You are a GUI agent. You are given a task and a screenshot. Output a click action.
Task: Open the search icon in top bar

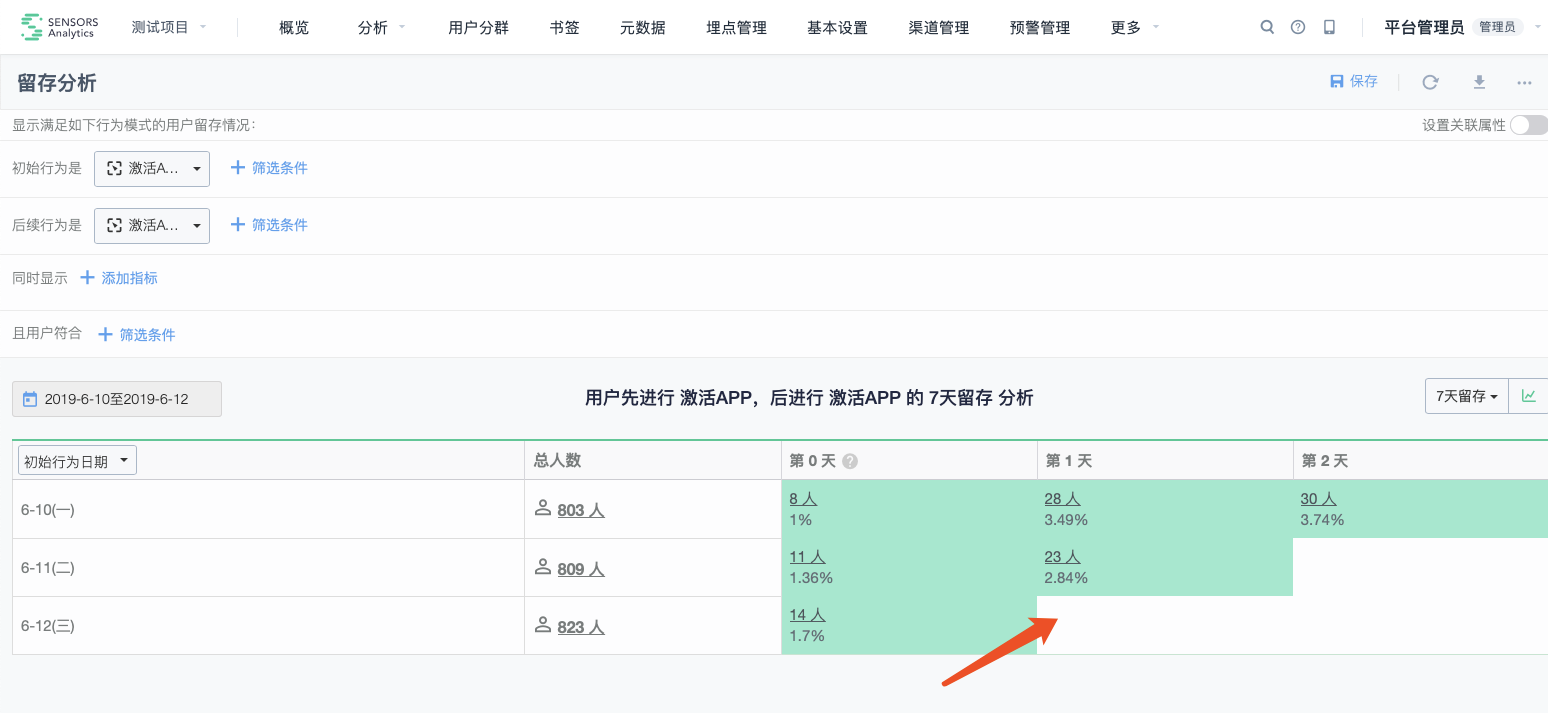coord(1267,27)
